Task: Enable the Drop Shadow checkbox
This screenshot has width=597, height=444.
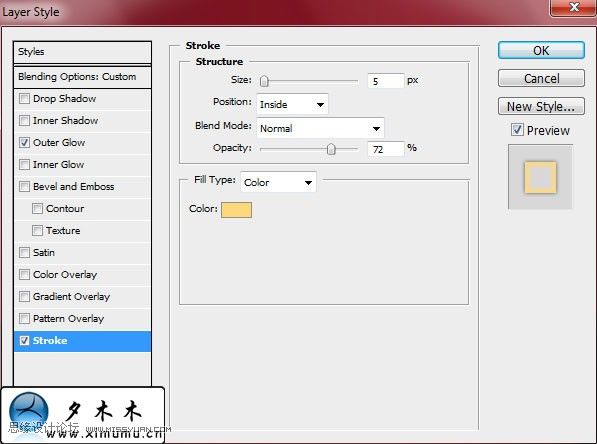Action: (24, 99)
